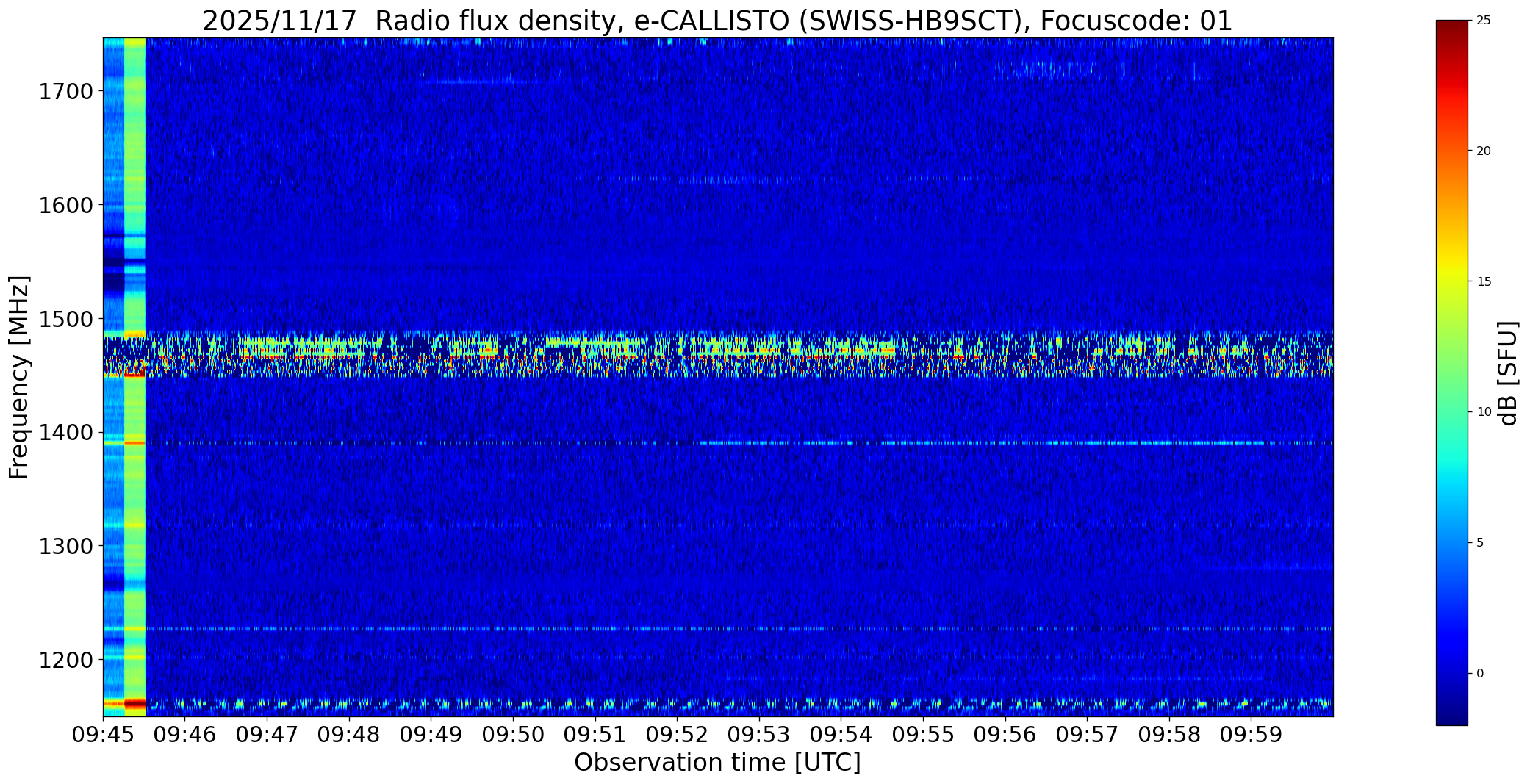Image resolution: width=1530 pixels, height=784 pixels.
Task: Click the colorbar tick label 15
Action: (1483, 281)
